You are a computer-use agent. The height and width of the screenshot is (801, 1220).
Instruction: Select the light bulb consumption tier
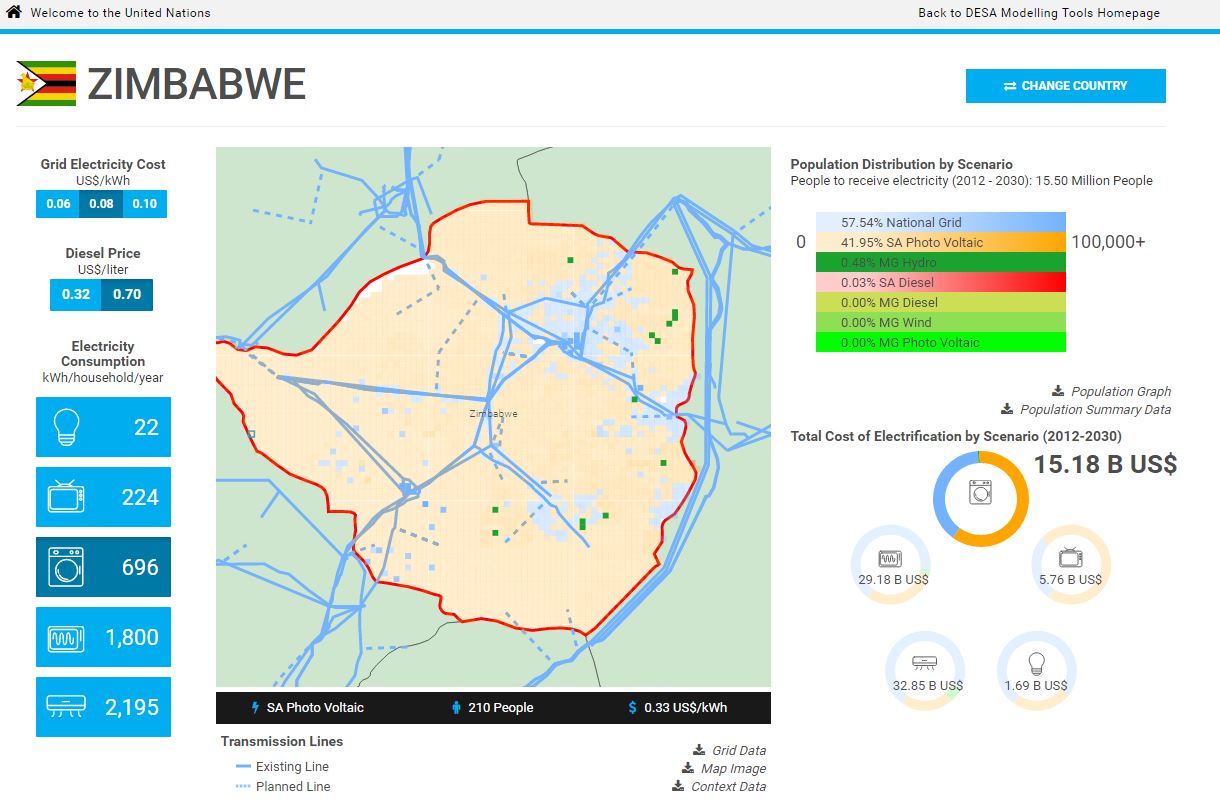tap(103, 427)
